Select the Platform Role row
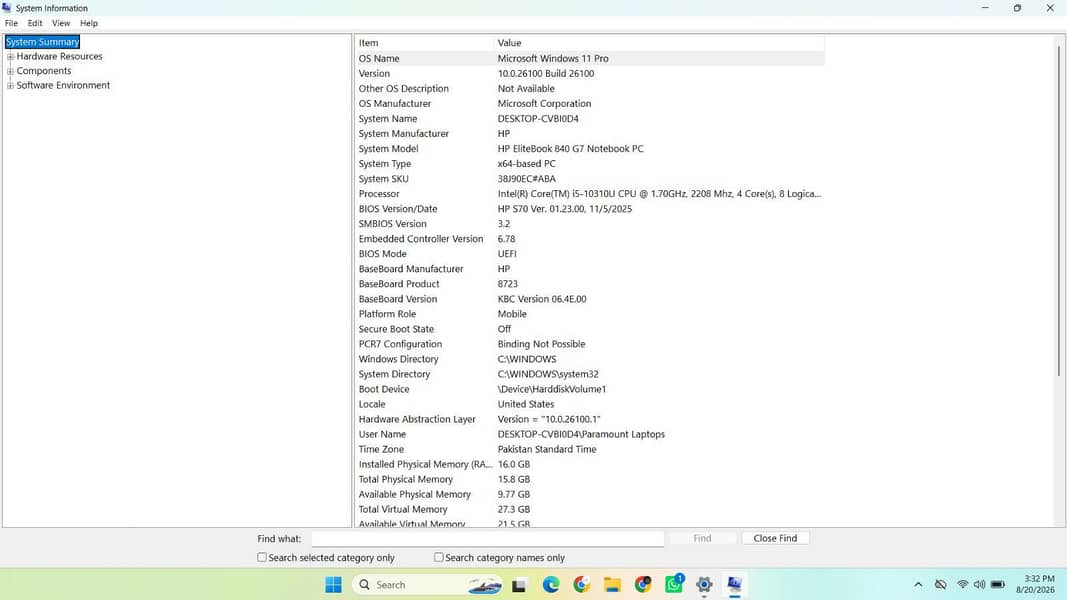 590,314
